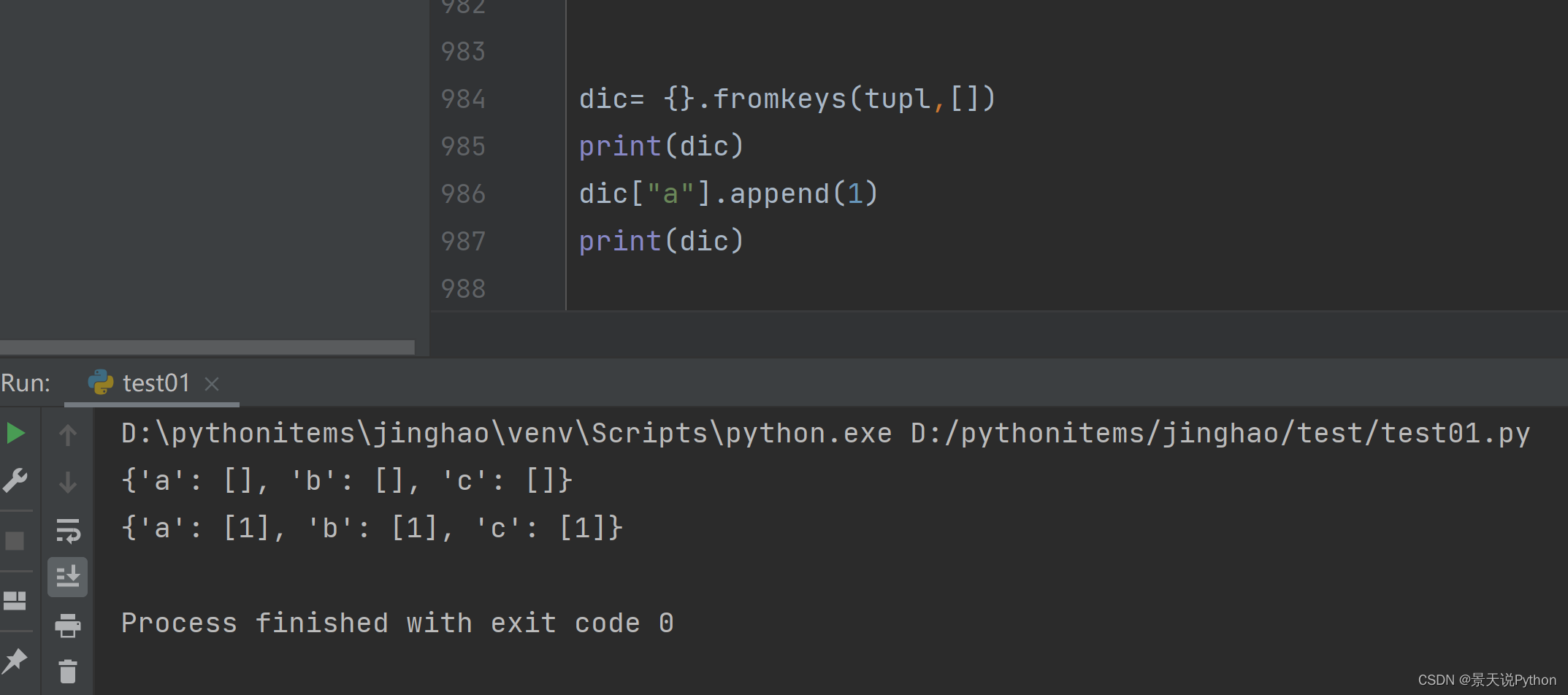Click line number 986 in gutter
The height and width of the screenshot is (695, 1568).
coord(463,193)
